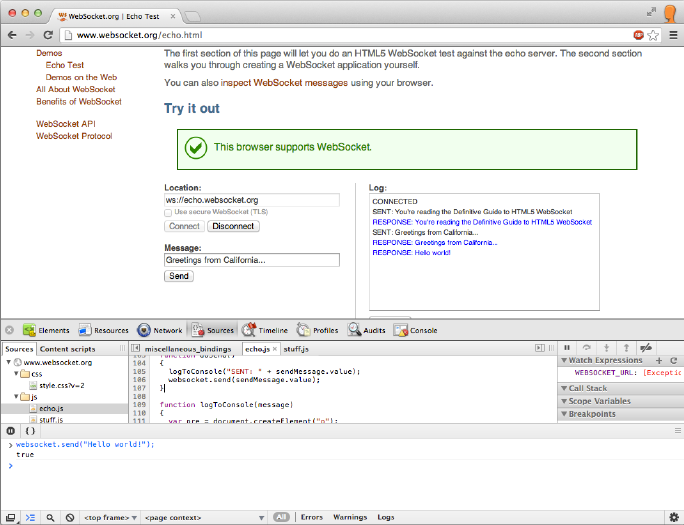Bookmark this page with the star
684x525 pixels.
click(x=653, y=35)
